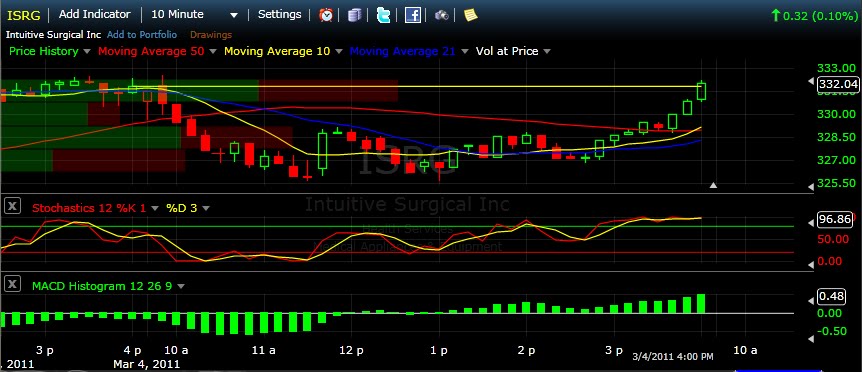The width and height of the screenshot is (862, 372).
Task: Select the Vol at Price label
Action: coord(507,51)
